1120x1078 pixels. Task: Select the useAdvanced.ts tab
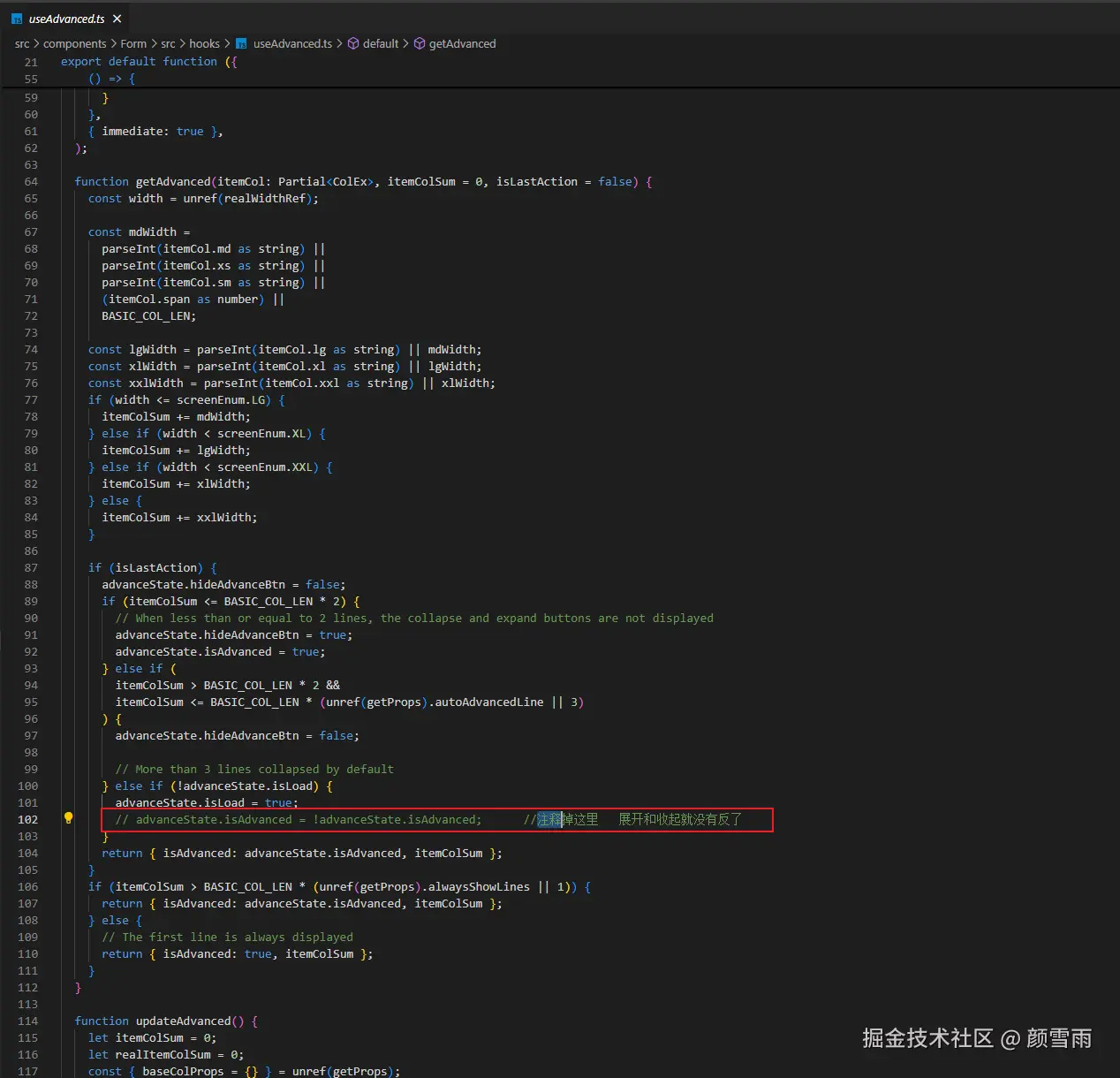click(67, 19)
